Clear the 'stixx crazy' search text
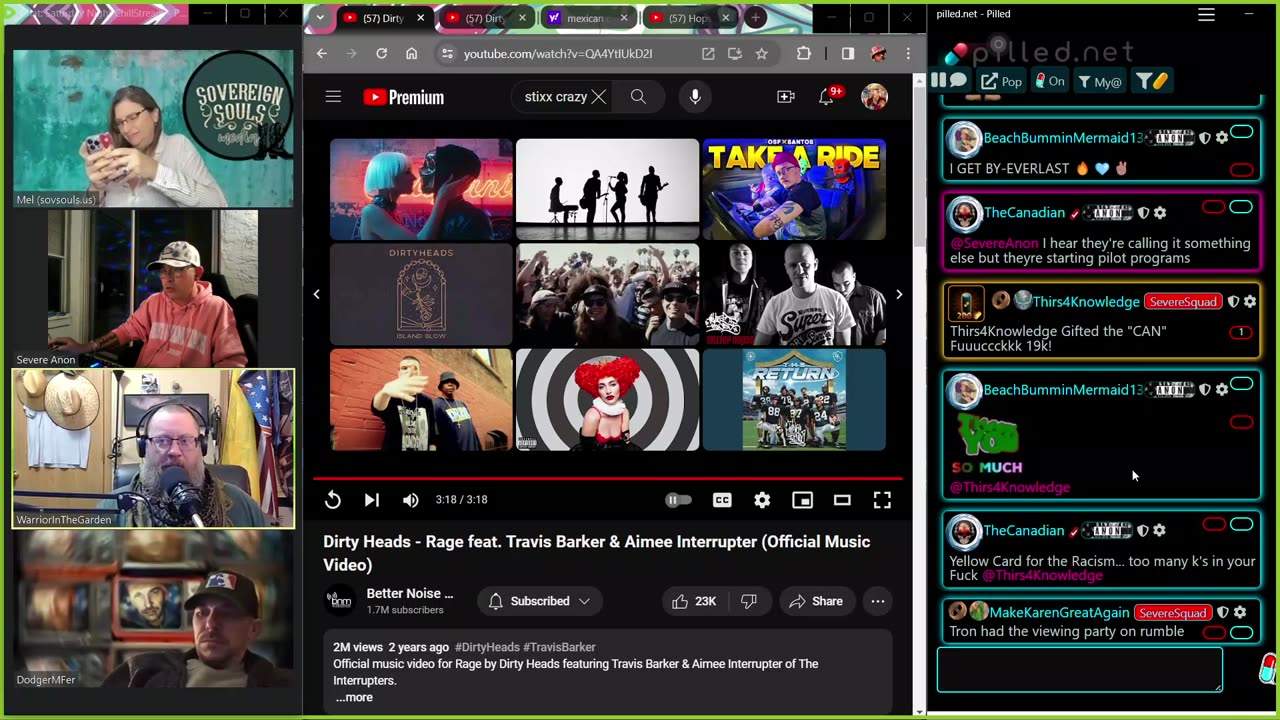Image resolution: width=1280 pixels, height=720 pixels. coord(598,97)
